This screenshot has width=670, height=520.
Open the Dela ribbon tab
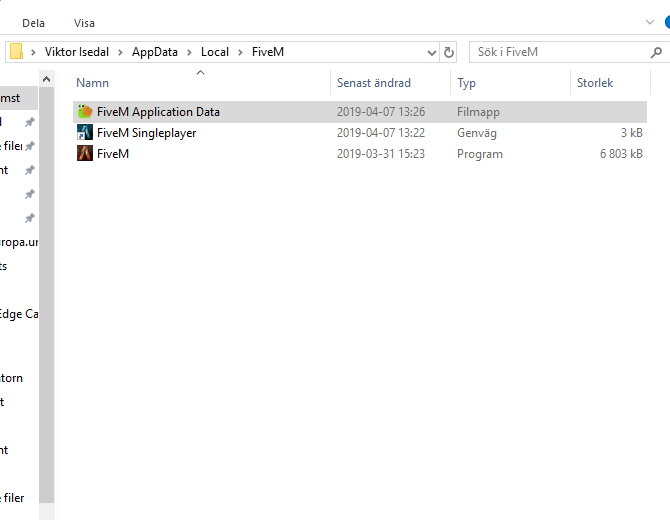[x=33, y=23]
